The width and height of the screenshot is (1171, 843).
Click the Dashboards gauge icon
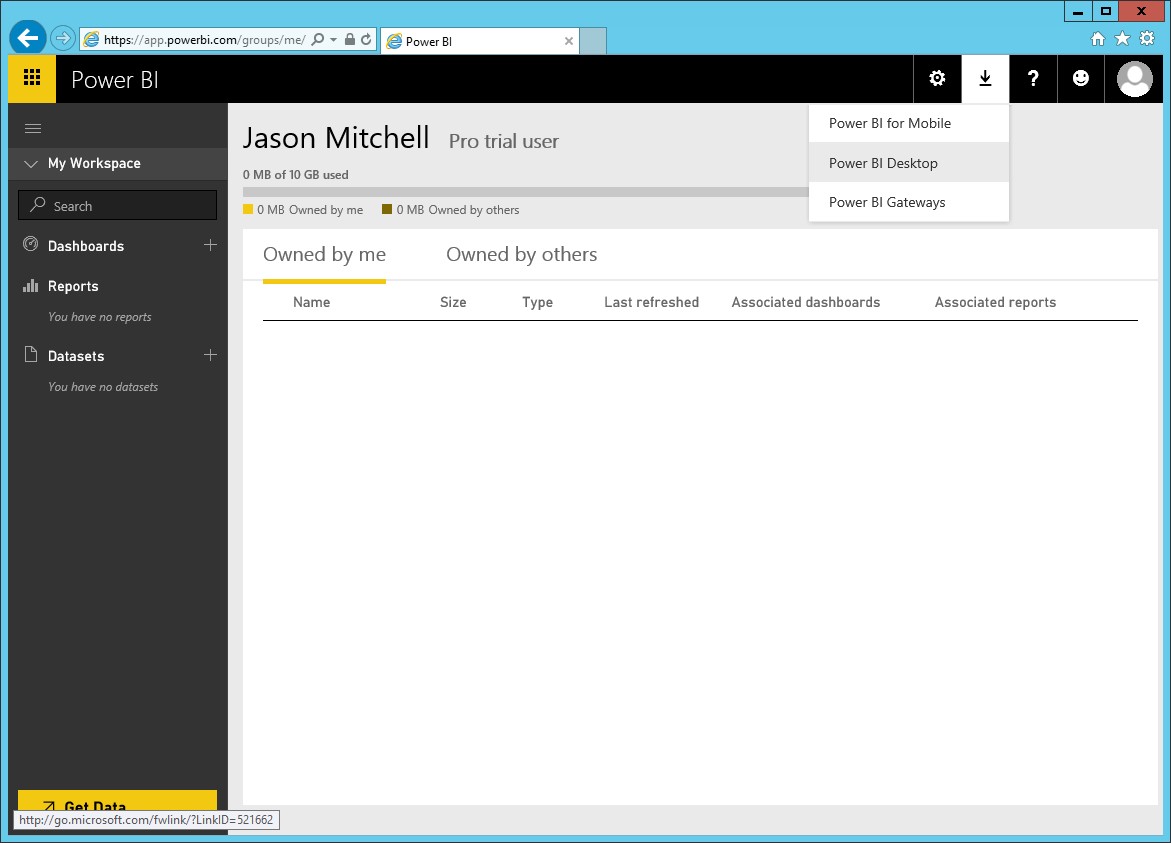(x=31, y=244)
